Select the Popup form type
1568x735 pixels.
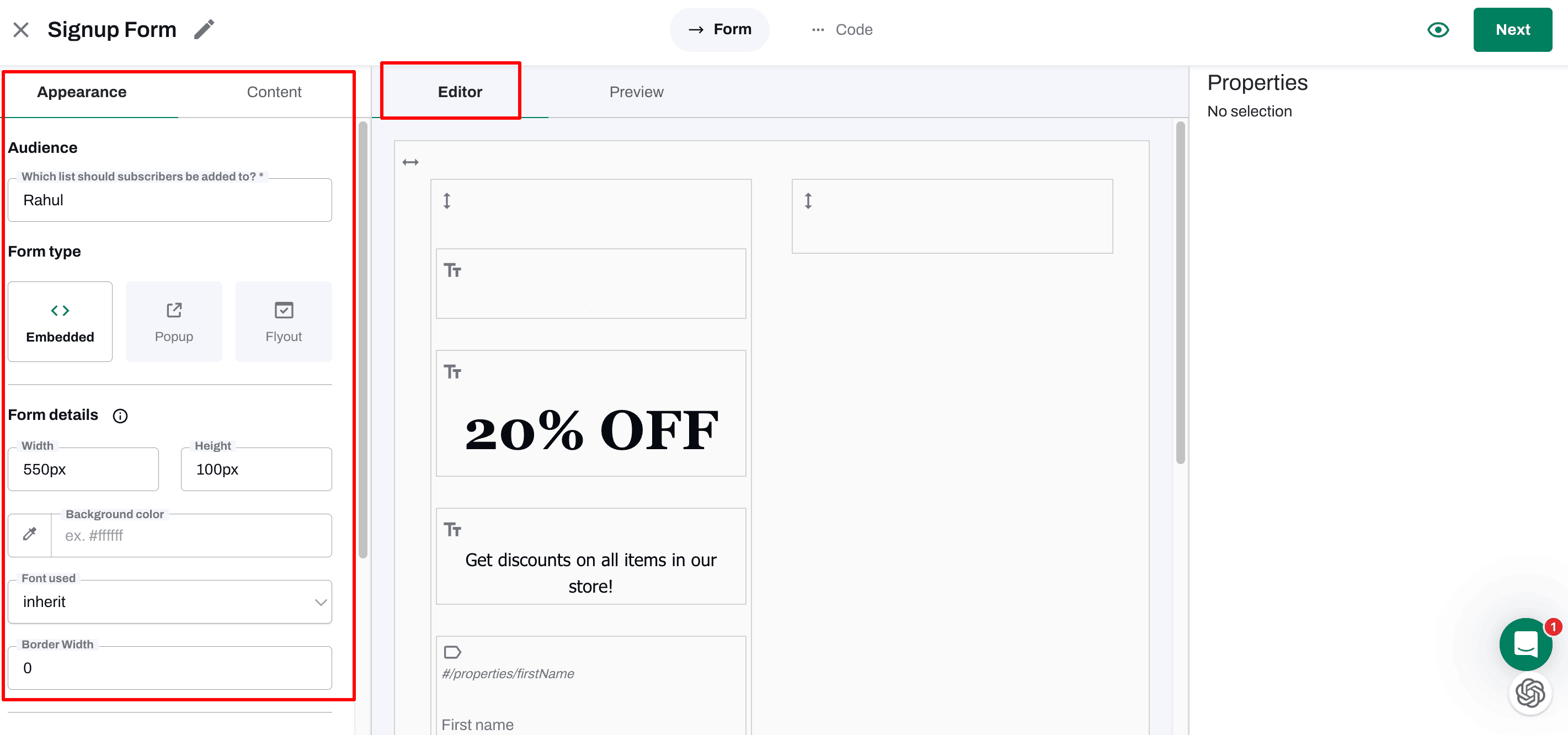[x=173, y=322]
